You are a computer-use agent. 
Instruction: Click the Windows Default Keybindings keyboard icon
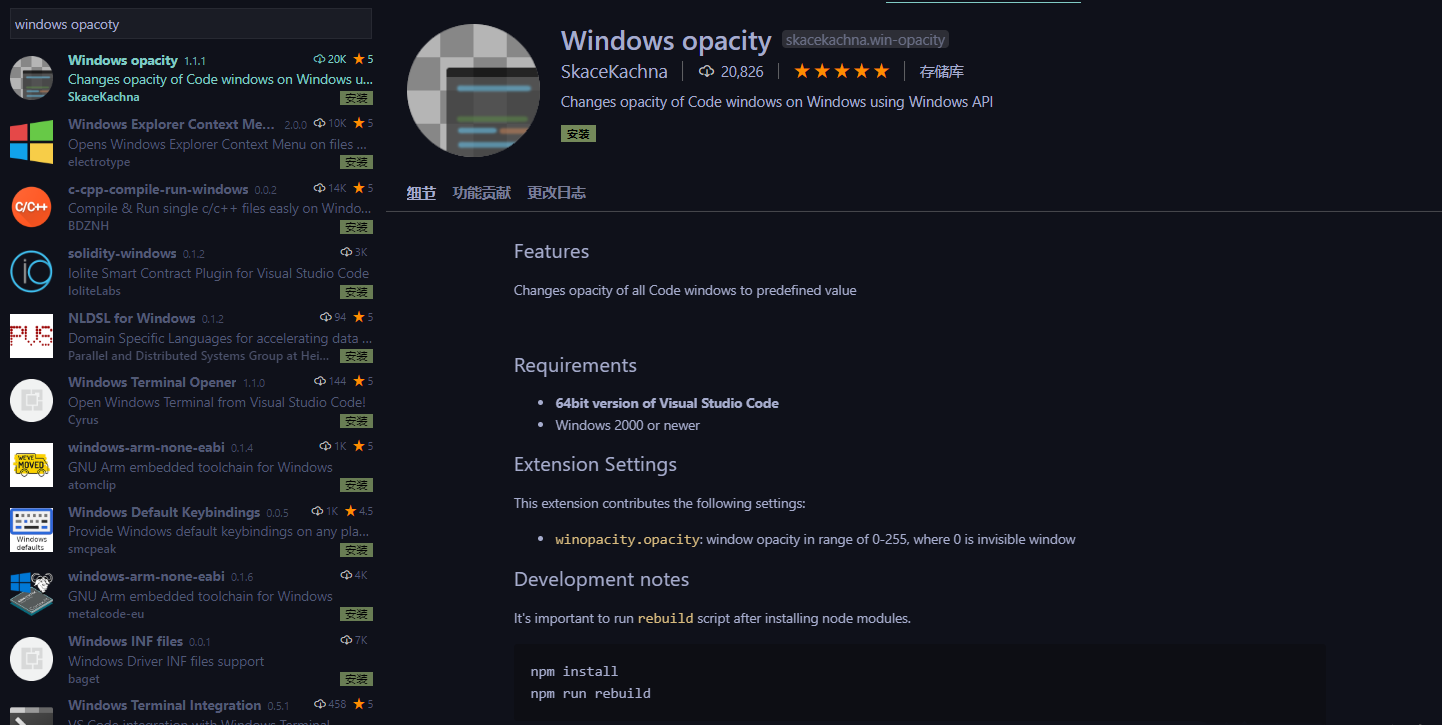(31, 529)
